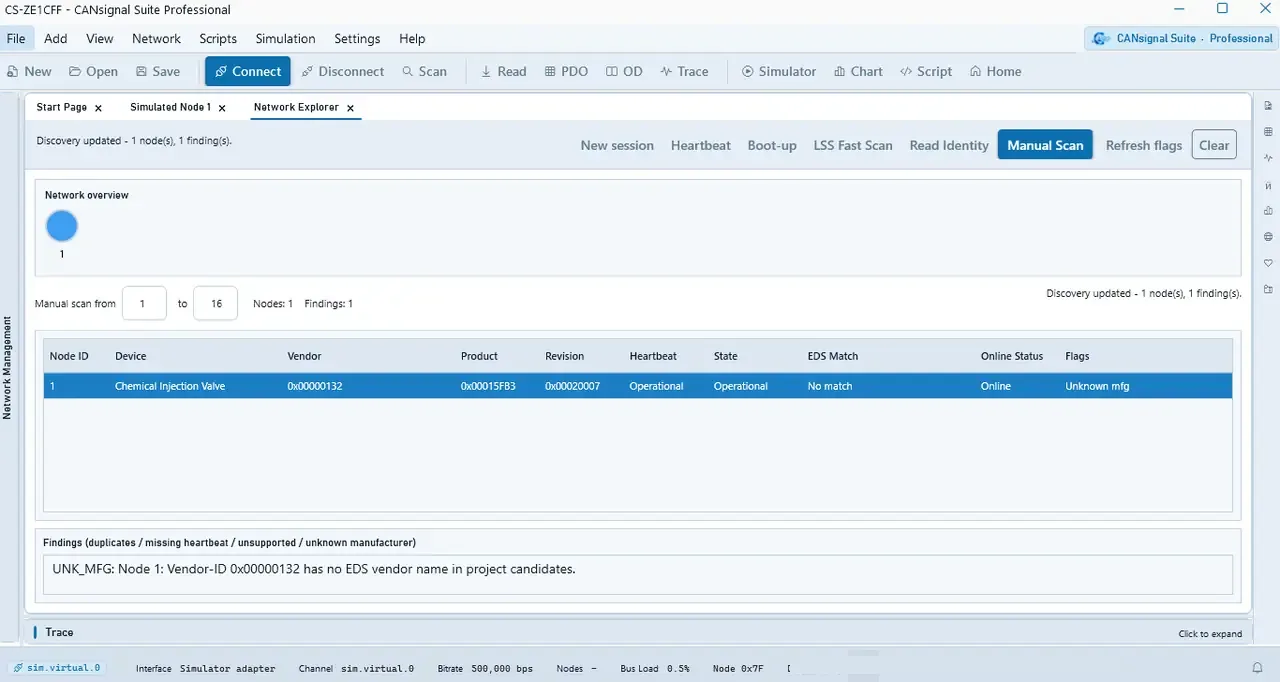
Task: Click Read Identity button
Action: [949, 145]
